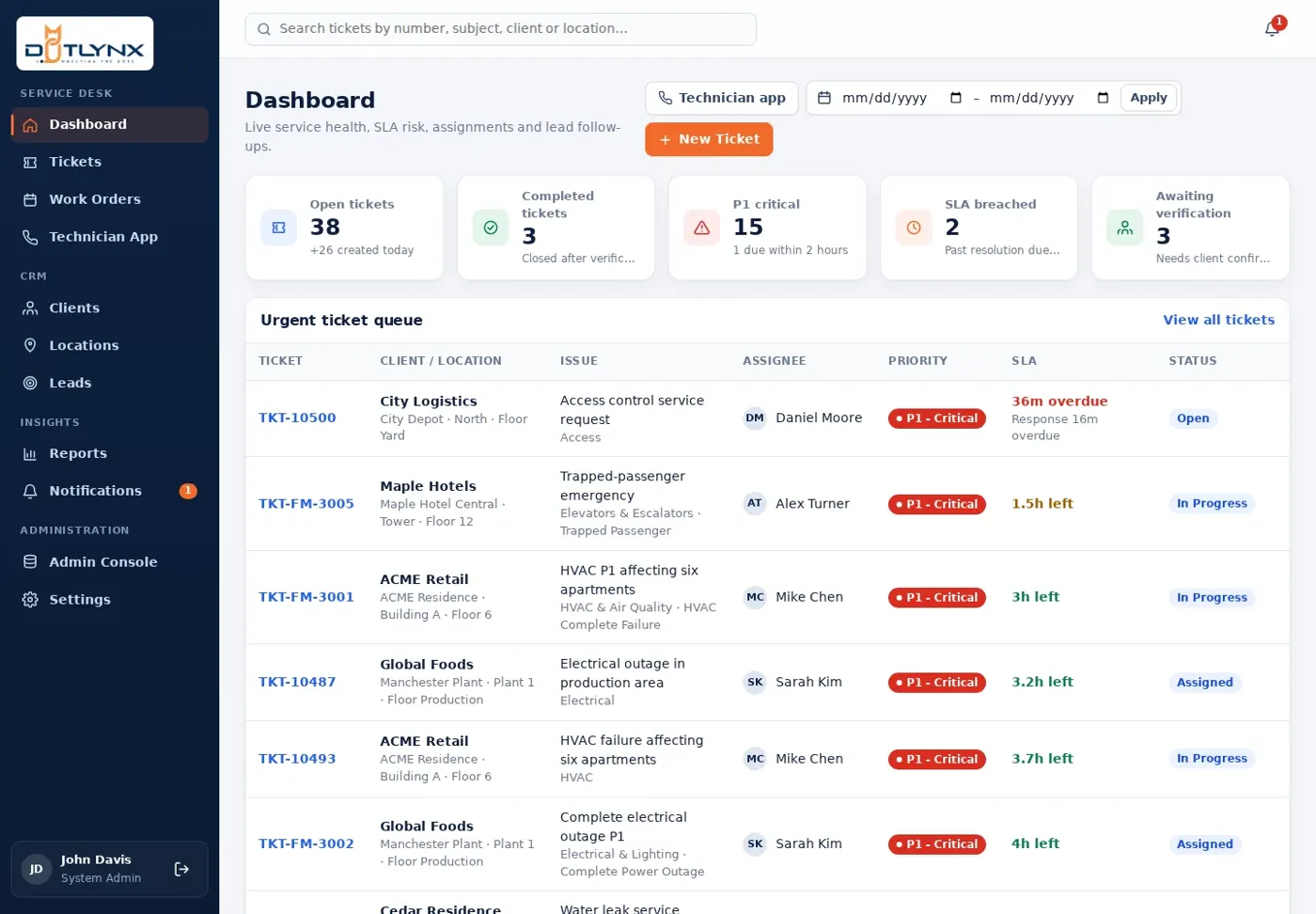Click the Completed tickets checkmark icon
Viewport: 1316px width, 914px height.
491,228
